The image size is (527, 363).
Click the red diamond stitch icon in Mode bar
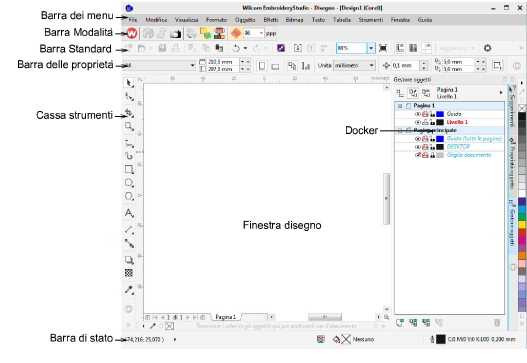click(236, 33)
